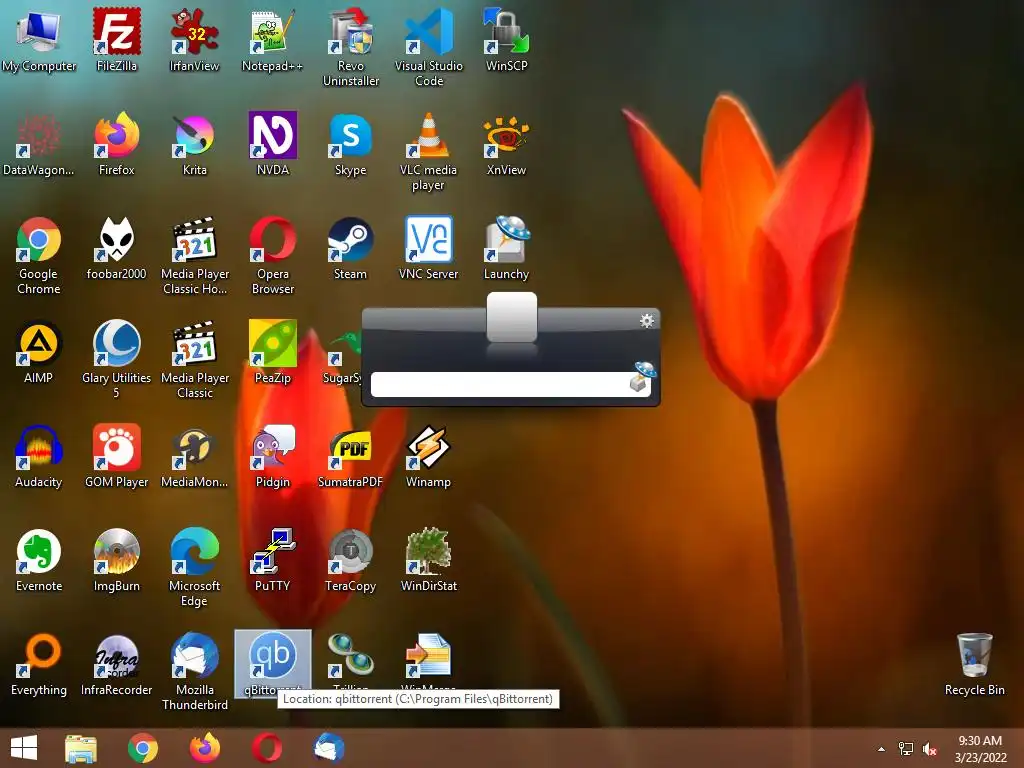
Task: Open Firefox desktop shortcut
Action: pos(117,144)
